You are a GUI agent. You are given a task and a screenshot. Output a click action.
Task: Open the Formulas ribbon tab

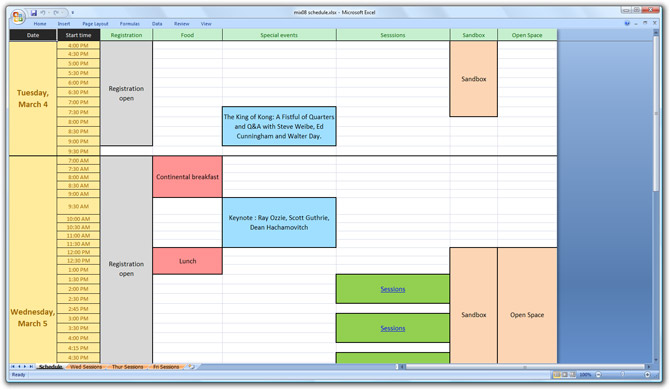[x=129, y=24]
